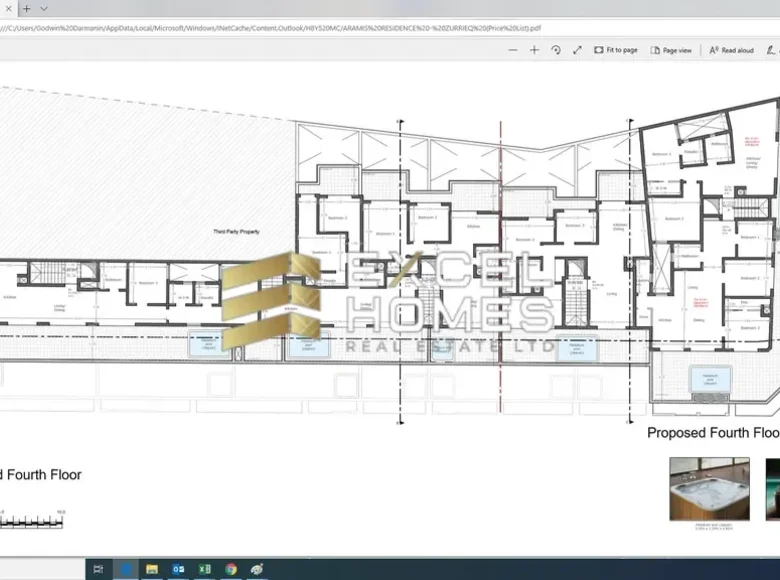This screenshot has width=780, height=580.
Task: Open a new browser tab
Action: 27,8
